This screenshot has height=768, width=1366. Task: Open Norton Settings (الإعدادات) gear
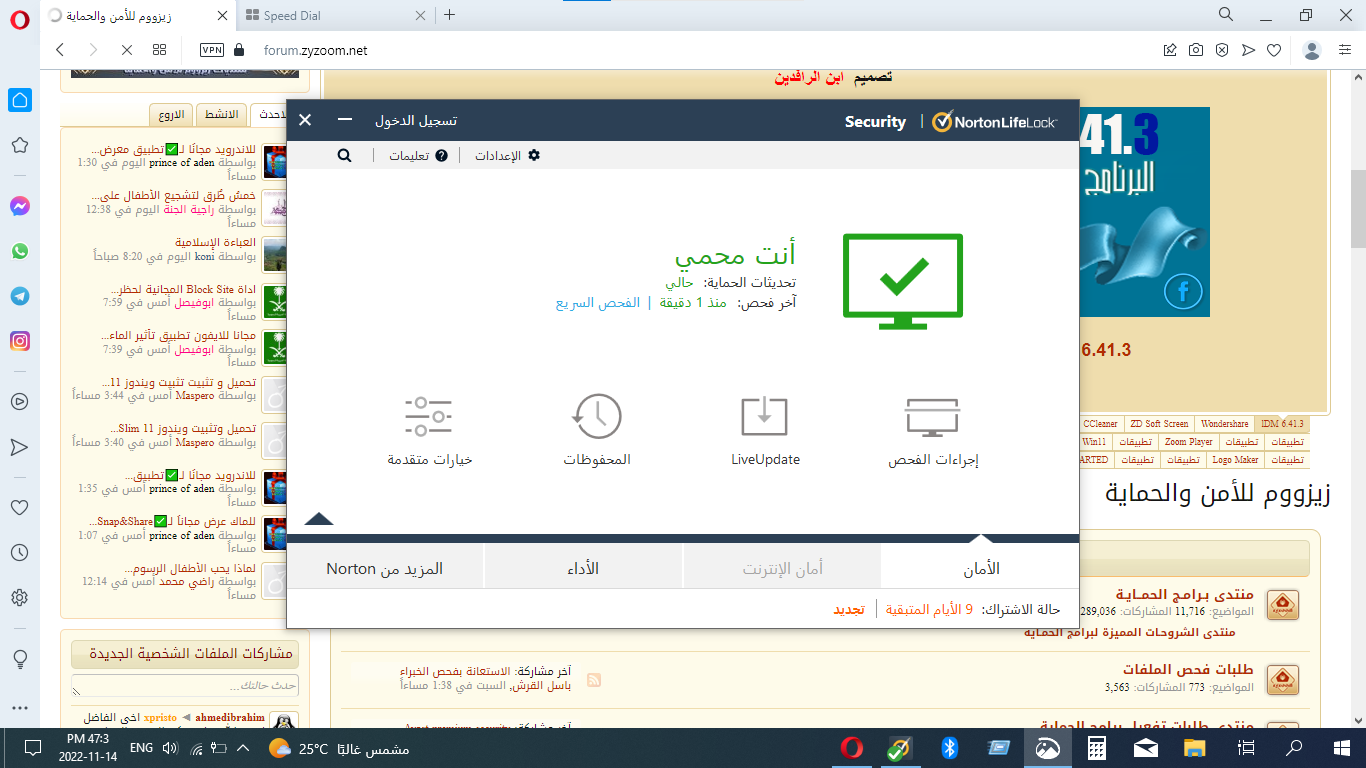(507, 155)
